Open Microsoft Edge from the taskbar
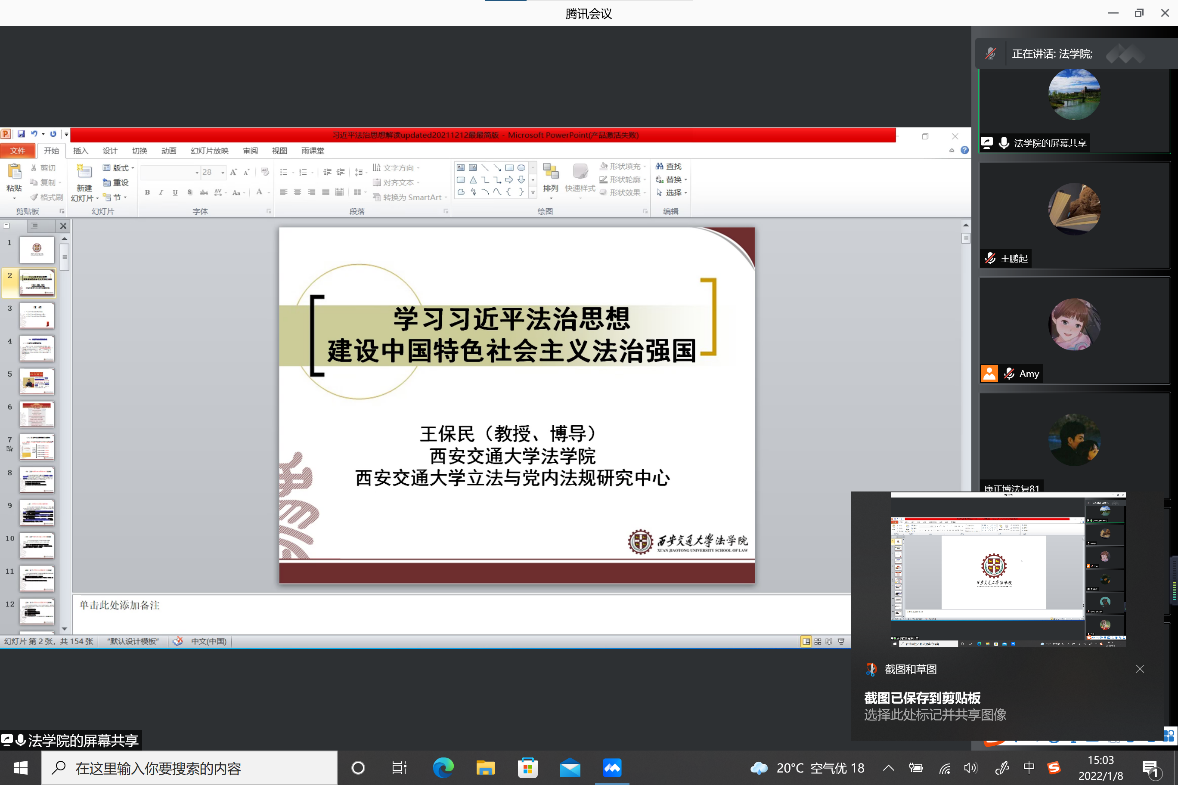The image size is (1178, 785). tap(443, 768)
